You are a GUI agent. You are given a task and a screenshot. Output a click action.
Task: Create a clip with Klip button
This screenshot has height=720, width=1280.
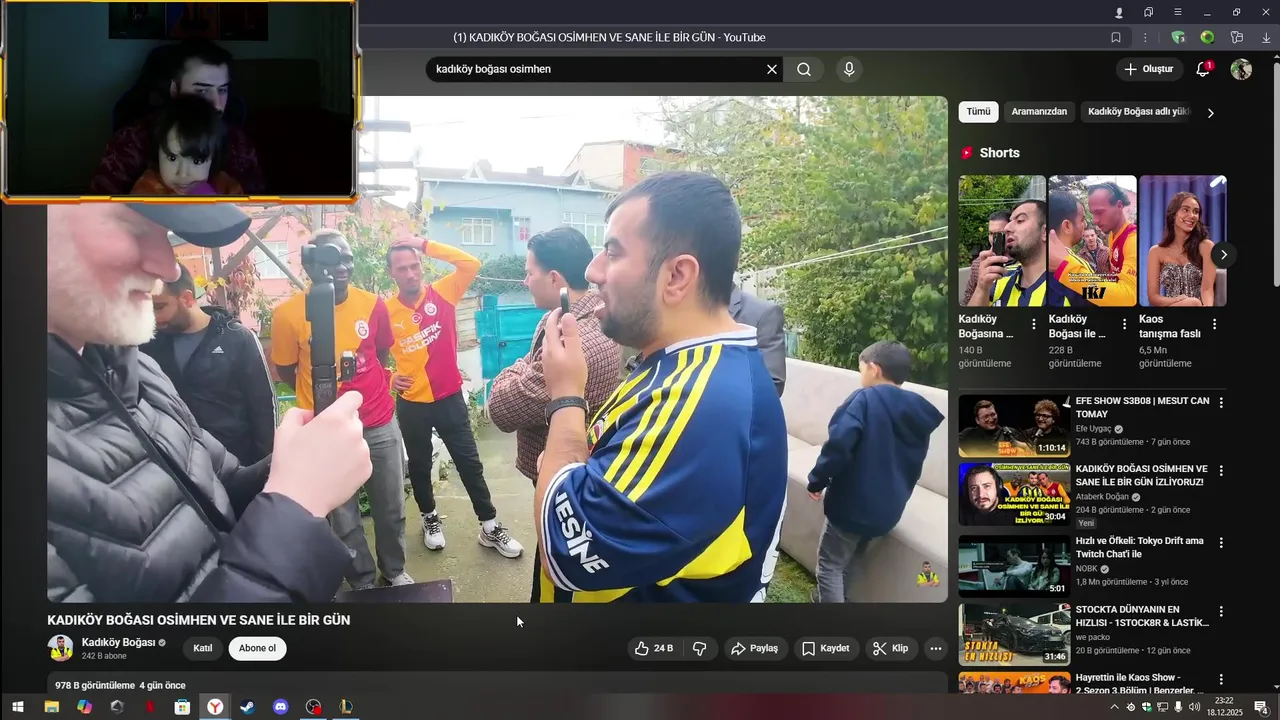click(x=890, y=648)
